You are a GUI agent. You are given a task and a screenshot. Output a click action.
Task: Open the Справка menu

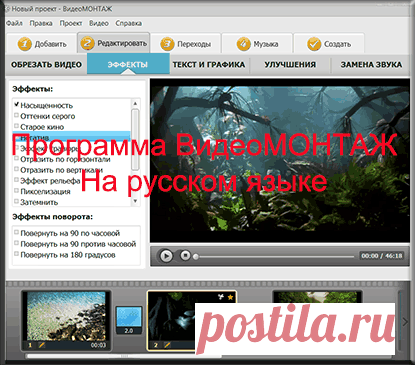(x=128, y=23)
